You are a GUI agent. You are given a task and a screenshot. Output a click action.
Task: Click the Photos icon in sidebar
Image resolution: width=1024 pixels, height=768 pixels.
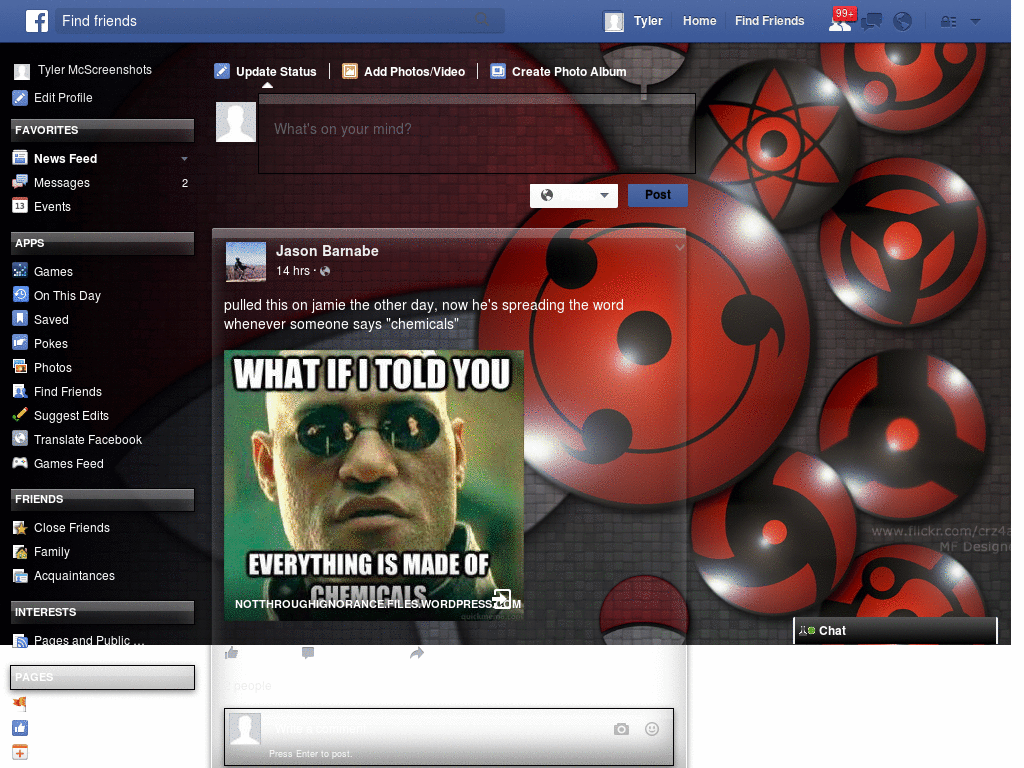tap(20, 367)
